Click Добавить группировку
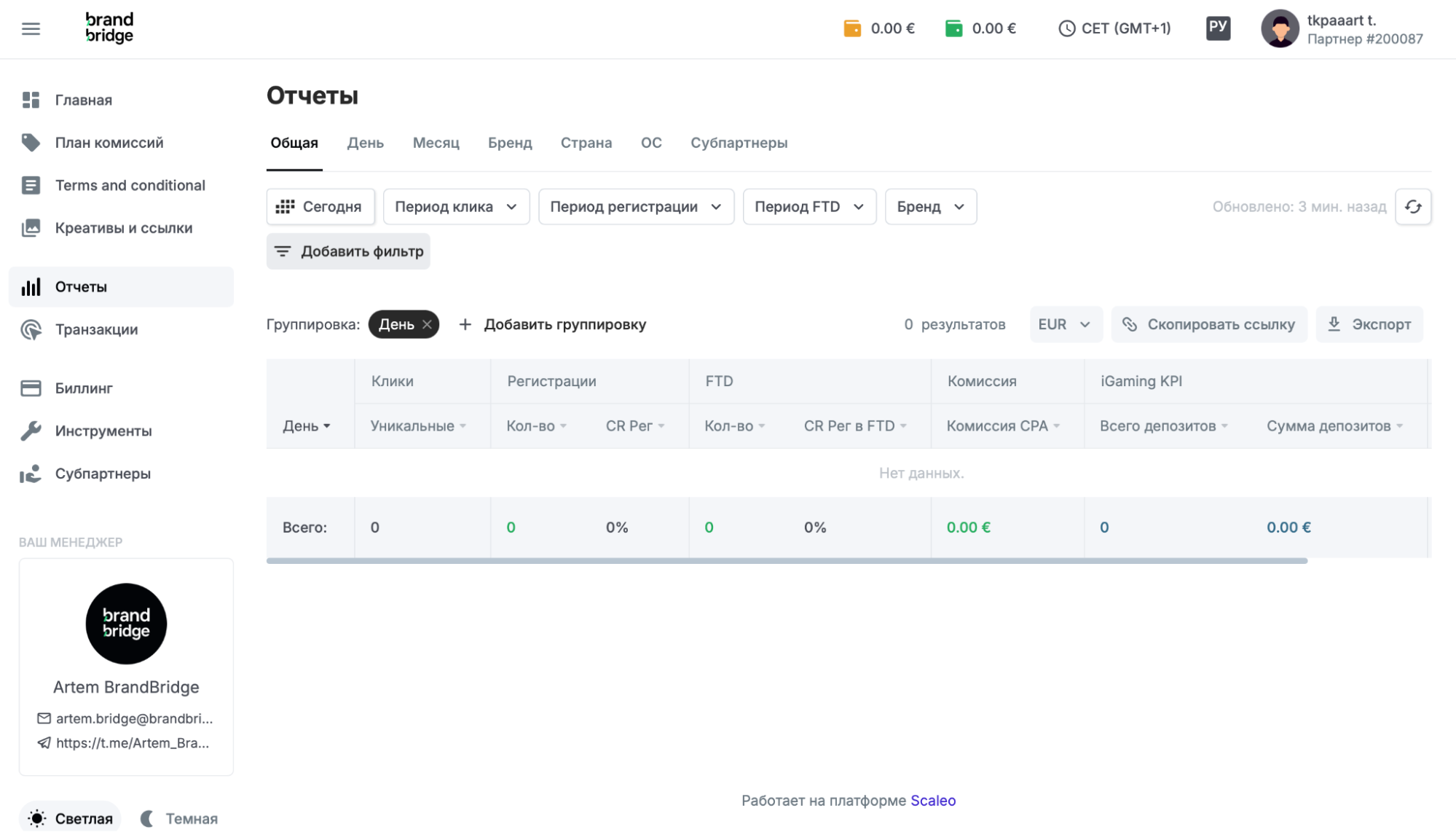The width and height of the screenshot is (1456, 832). point(553,324)
